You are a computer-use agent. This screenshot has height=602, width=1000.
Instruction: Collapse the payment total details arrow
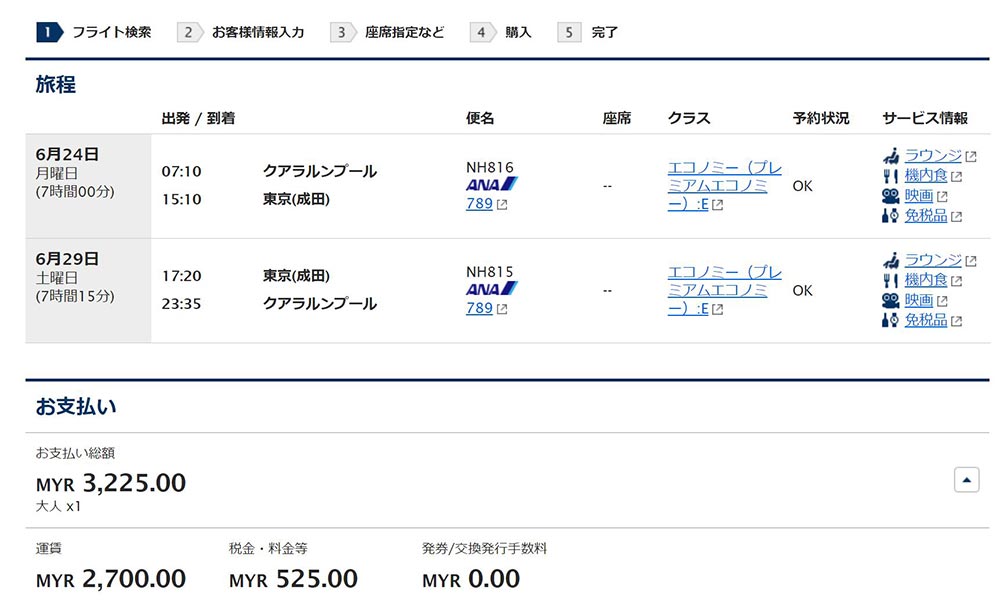[x=966, y=480]
